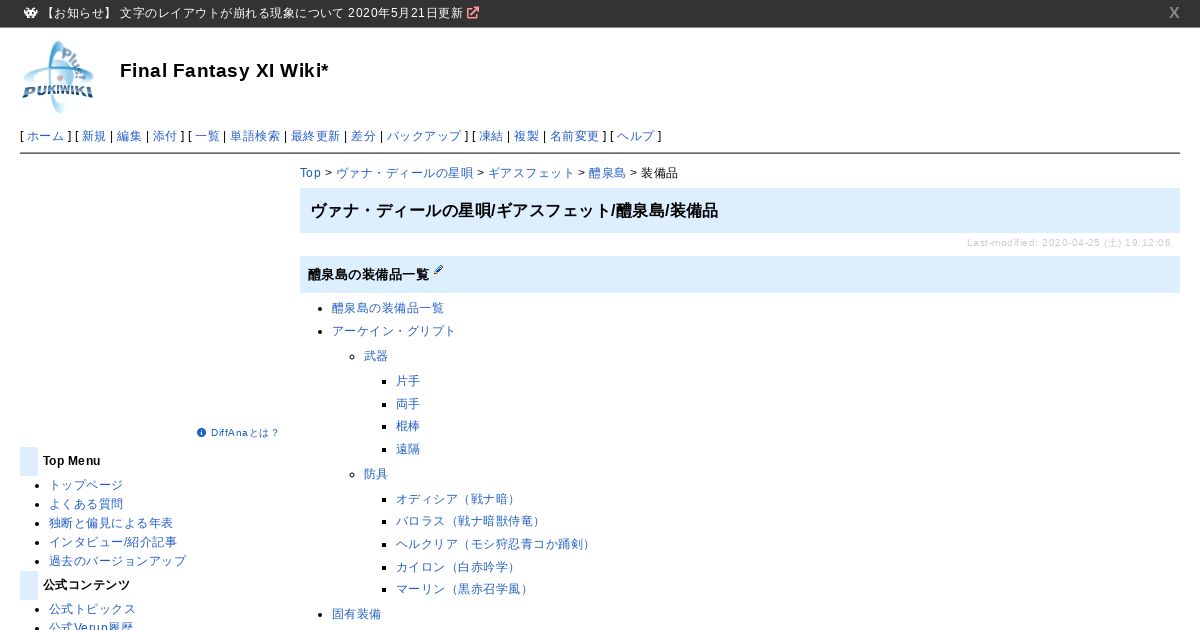Open the external link icon in notice bar
The height and width of the screenshot is (630, 1200).
[473, 13]
